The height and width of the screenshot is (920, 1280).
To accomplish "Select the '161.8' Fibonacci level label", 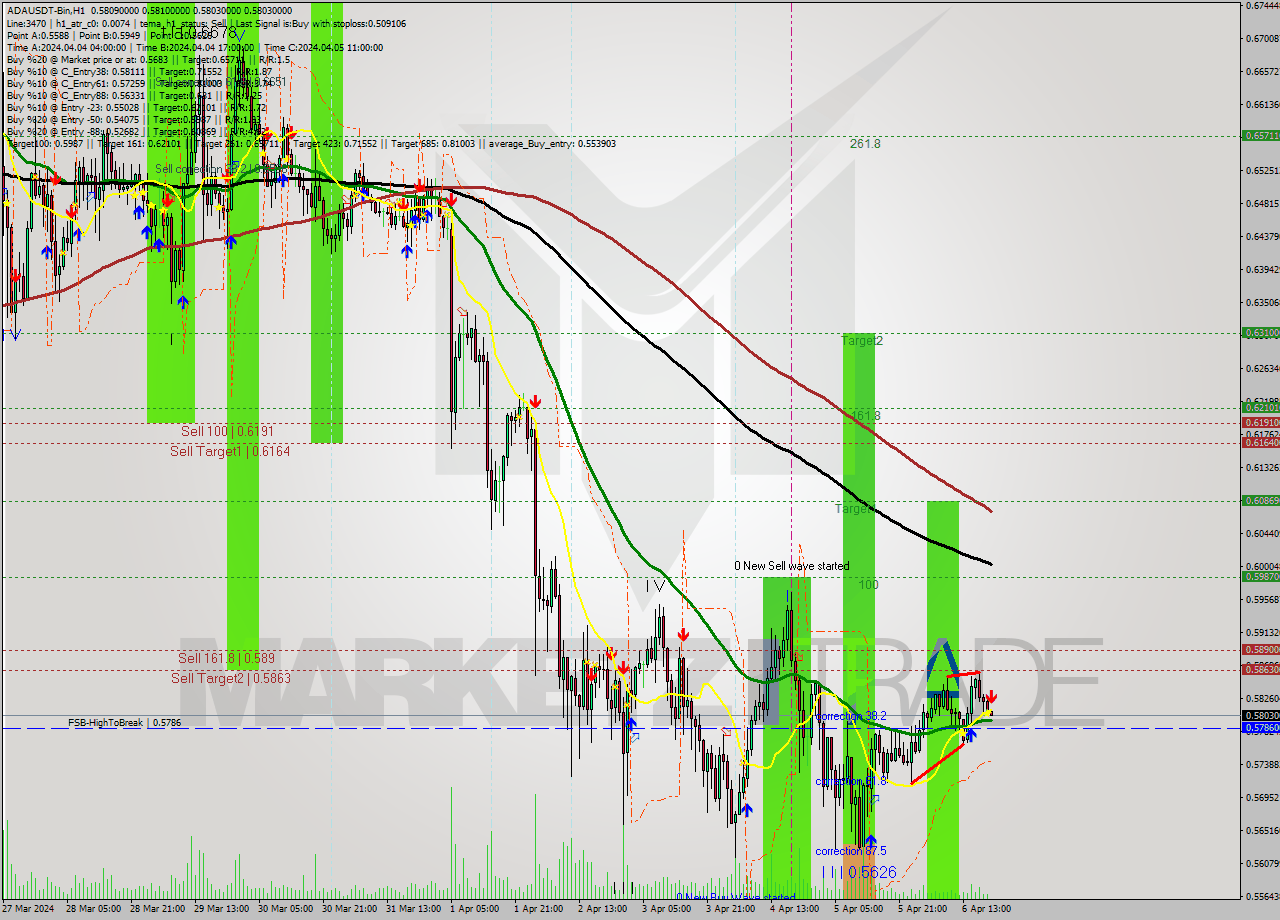I will click(865, 415).
